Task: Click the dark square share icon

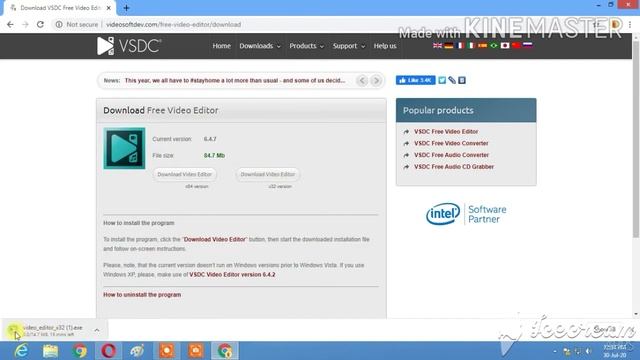Action: tap(462, 80)
